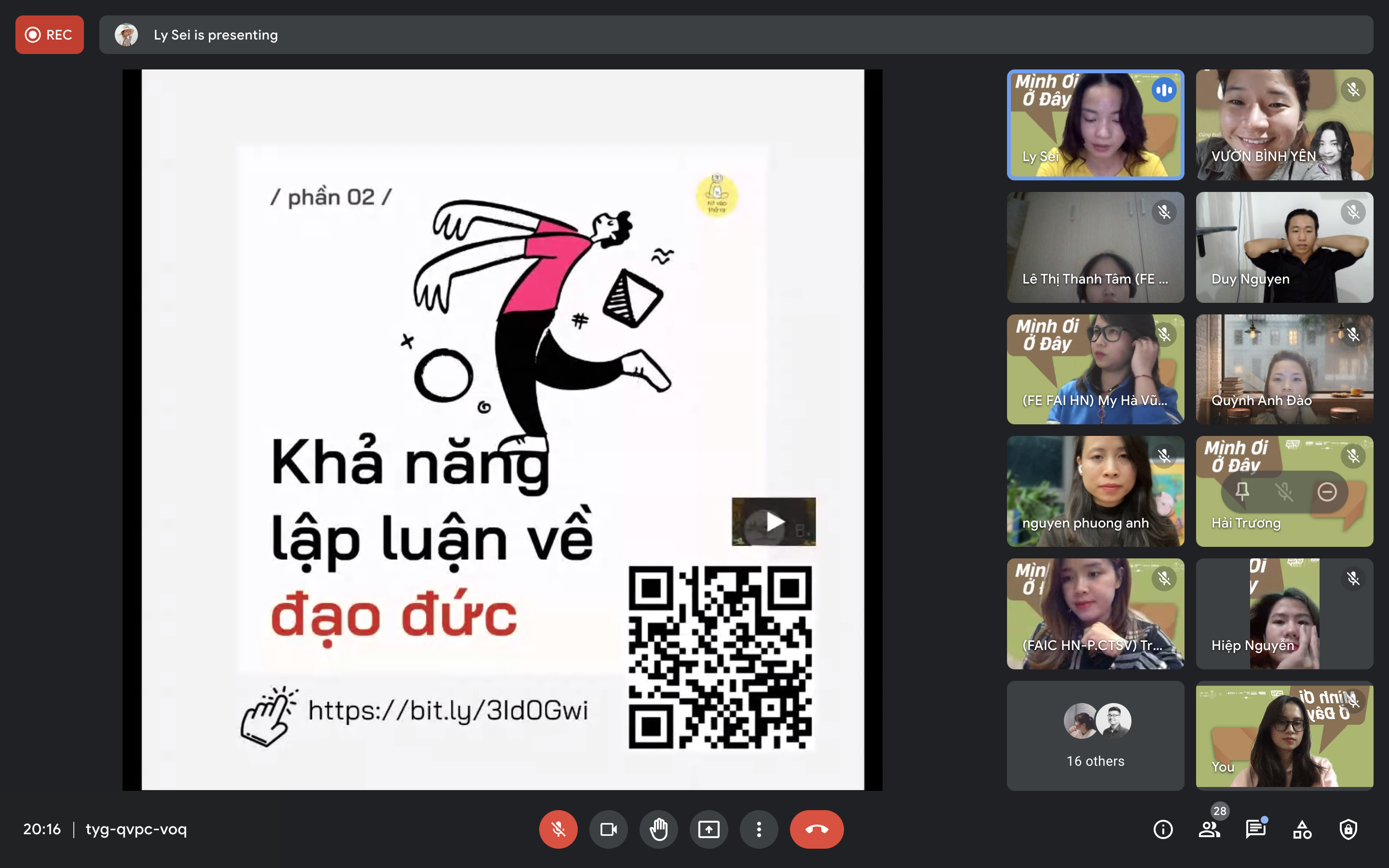1389x868 pixels.
Task: Select your own You video tile
Action: [x=1284, y=736]
